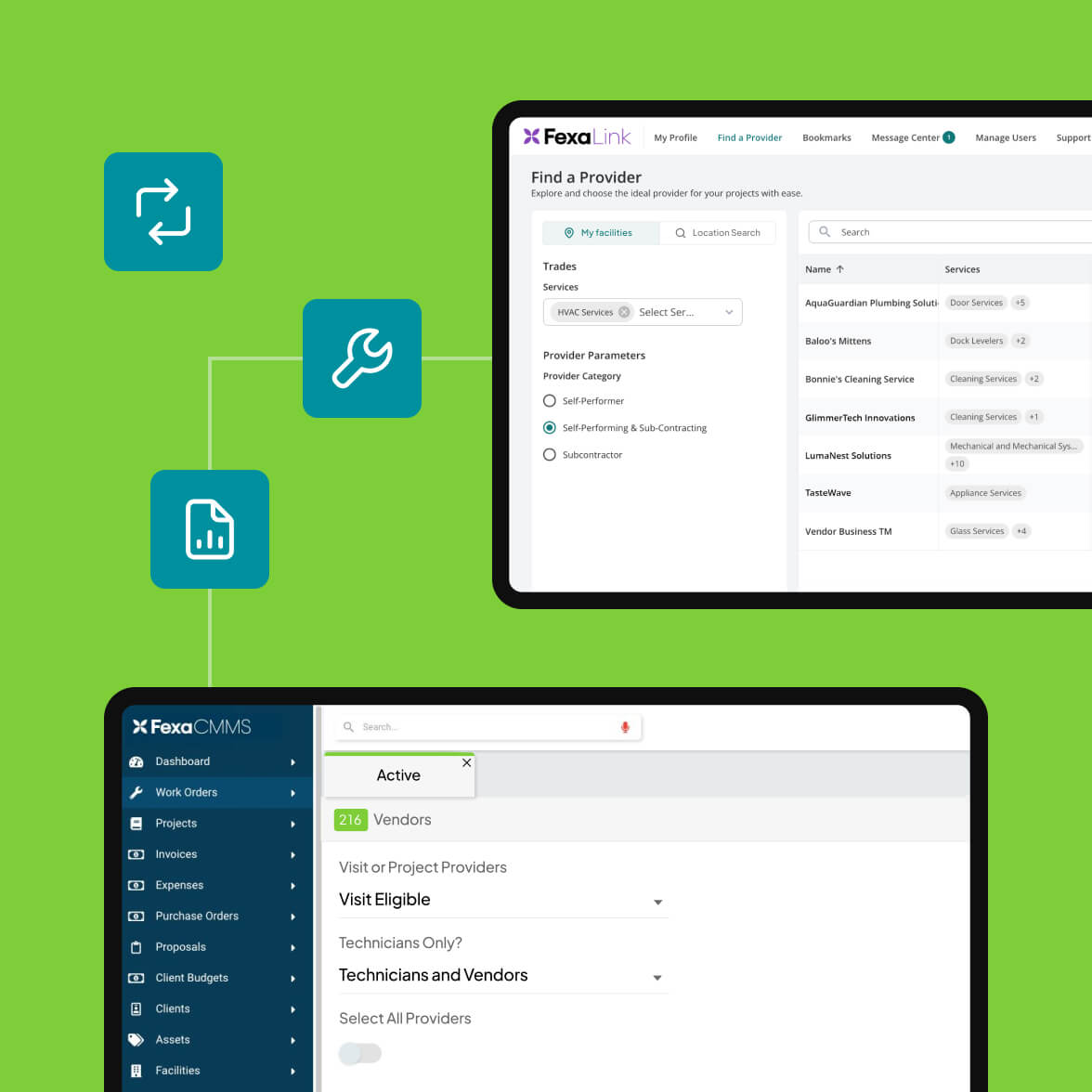The height and width of the screenshot is (1092, 1092).
Task: Switch to My facilities mode
Action: coord(600,232)
